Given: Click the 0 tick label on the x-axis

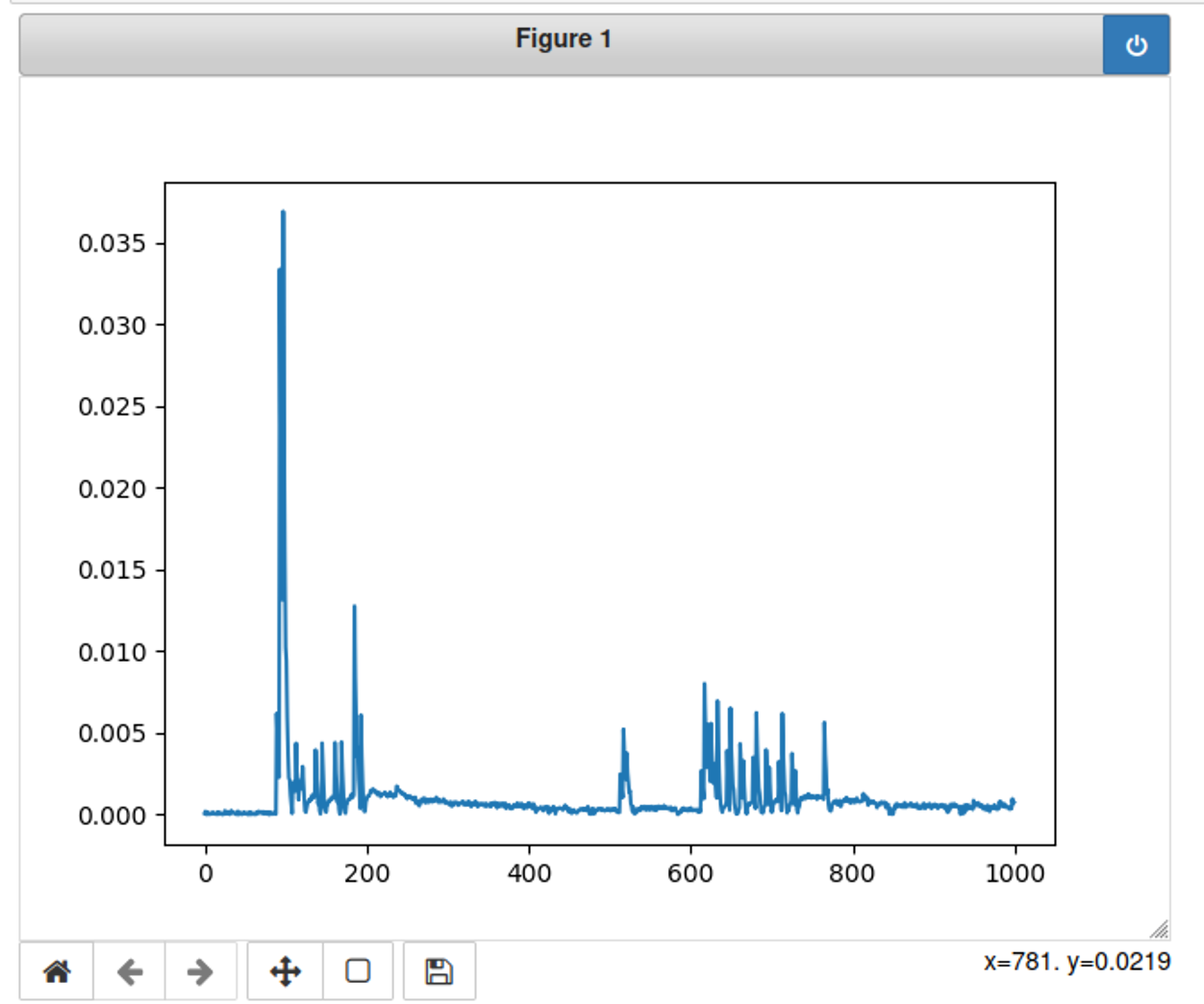Looking at the screenshot, I should [x=206, y=873].
